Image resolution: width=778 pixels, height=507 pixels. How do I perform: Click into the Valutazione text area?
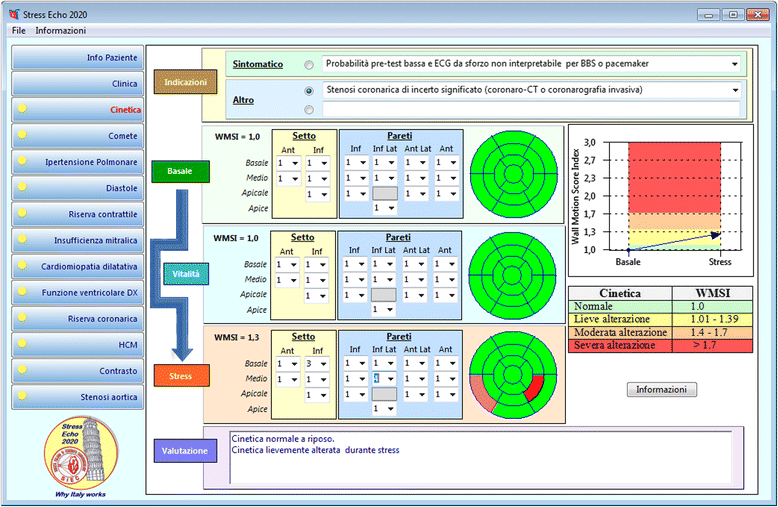[480, 460]
